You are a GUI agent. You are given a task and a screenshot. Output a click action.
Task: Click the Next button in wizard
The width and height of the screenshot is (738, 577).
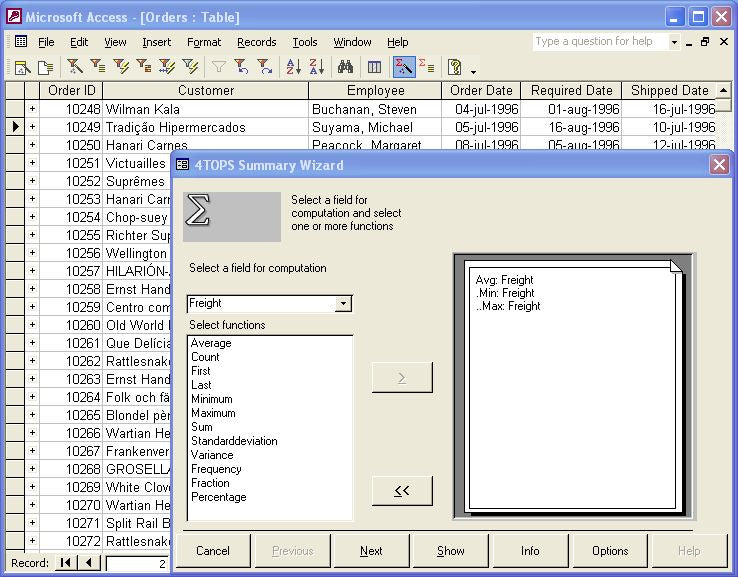371,551
